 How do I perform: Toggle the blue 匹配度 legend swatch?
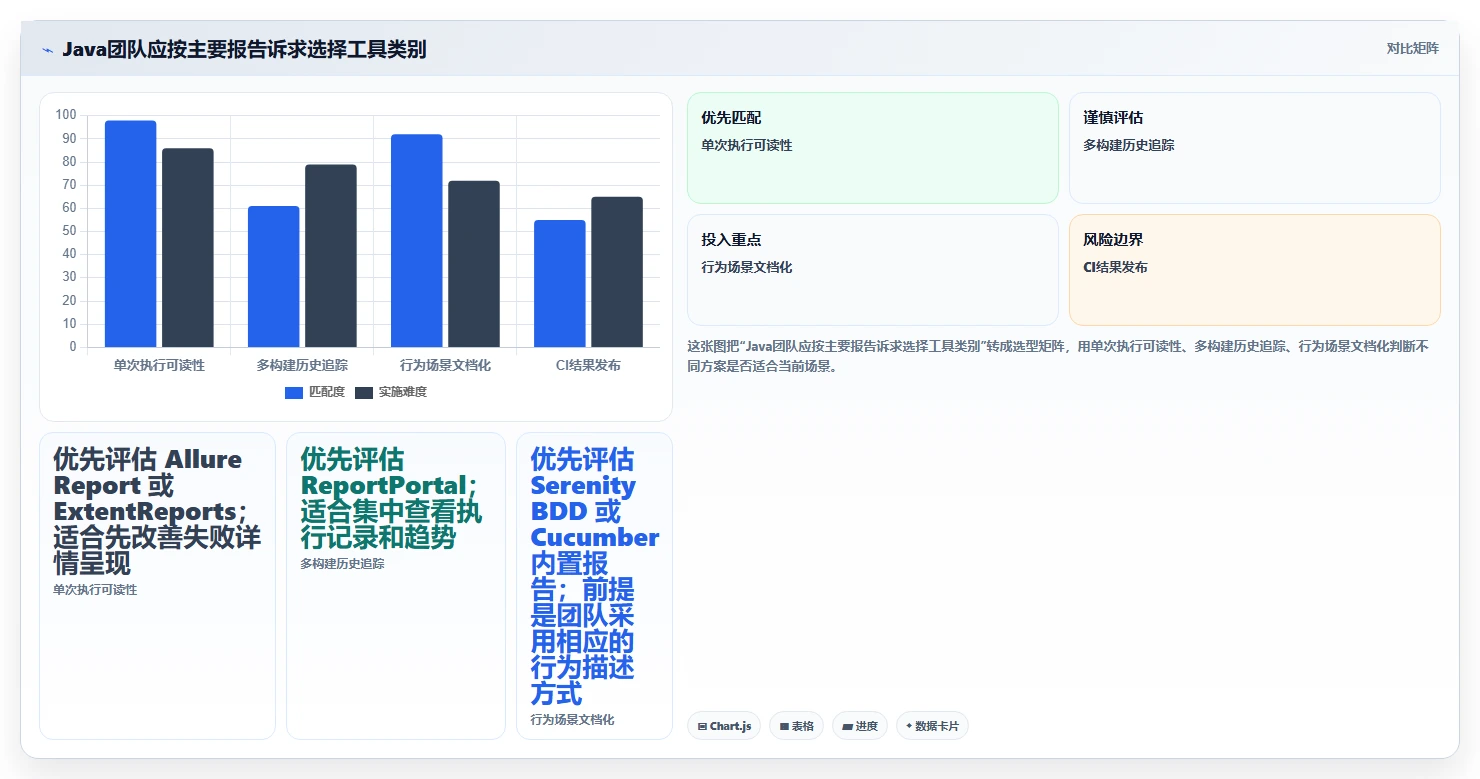click(x=294, y=392)
